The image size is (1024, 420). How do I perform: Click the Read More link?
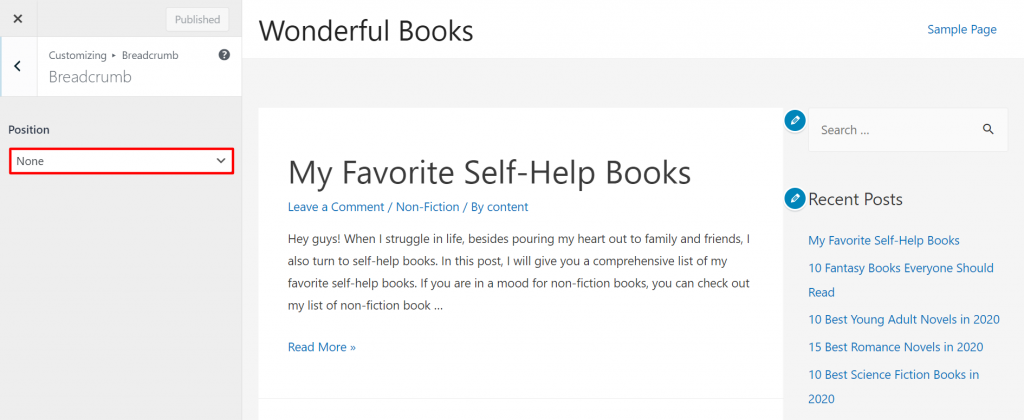pyautogui.click(x=321, y=347)
